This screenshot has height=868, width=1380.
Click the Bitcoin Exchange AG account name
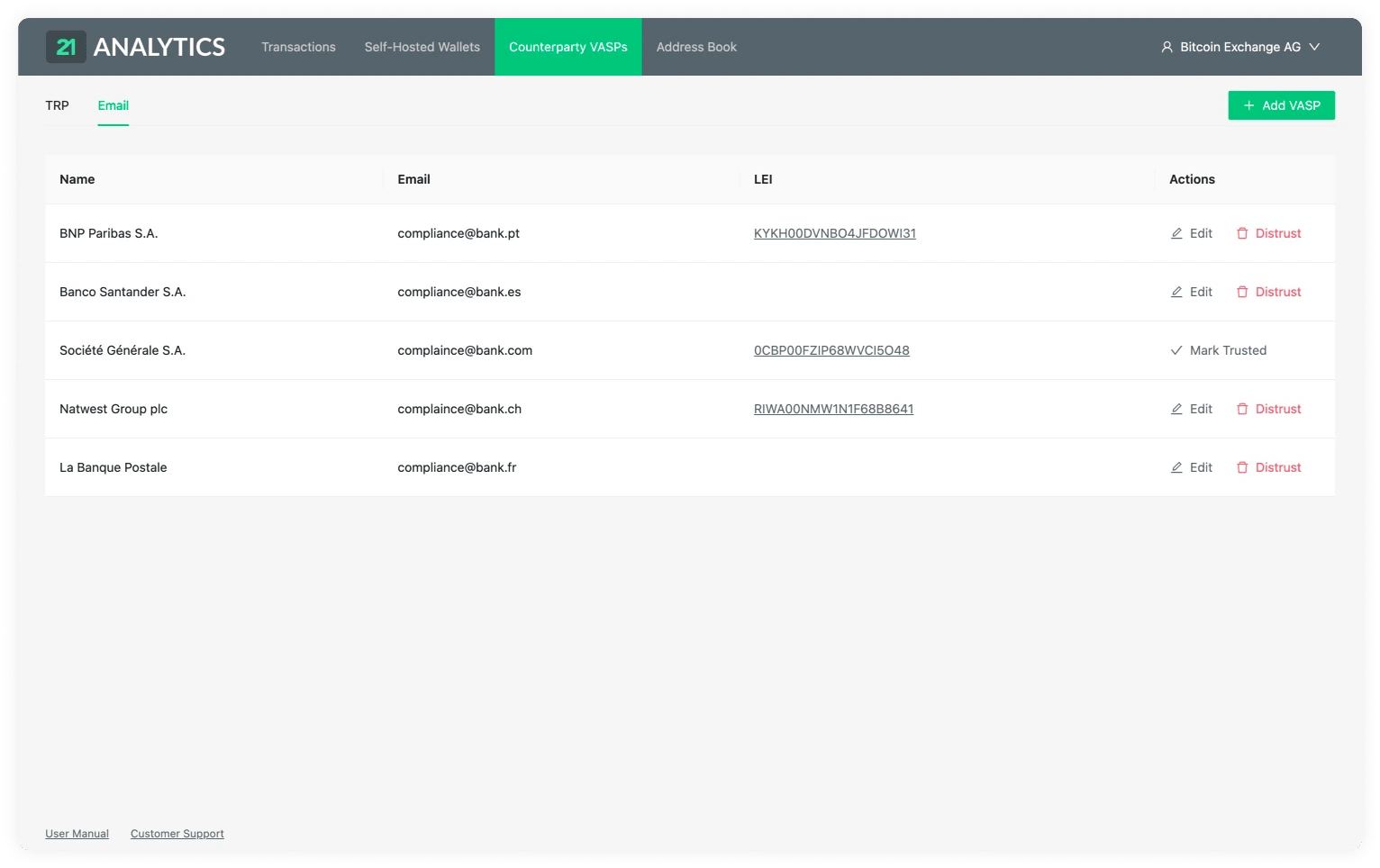[1240, 47]
